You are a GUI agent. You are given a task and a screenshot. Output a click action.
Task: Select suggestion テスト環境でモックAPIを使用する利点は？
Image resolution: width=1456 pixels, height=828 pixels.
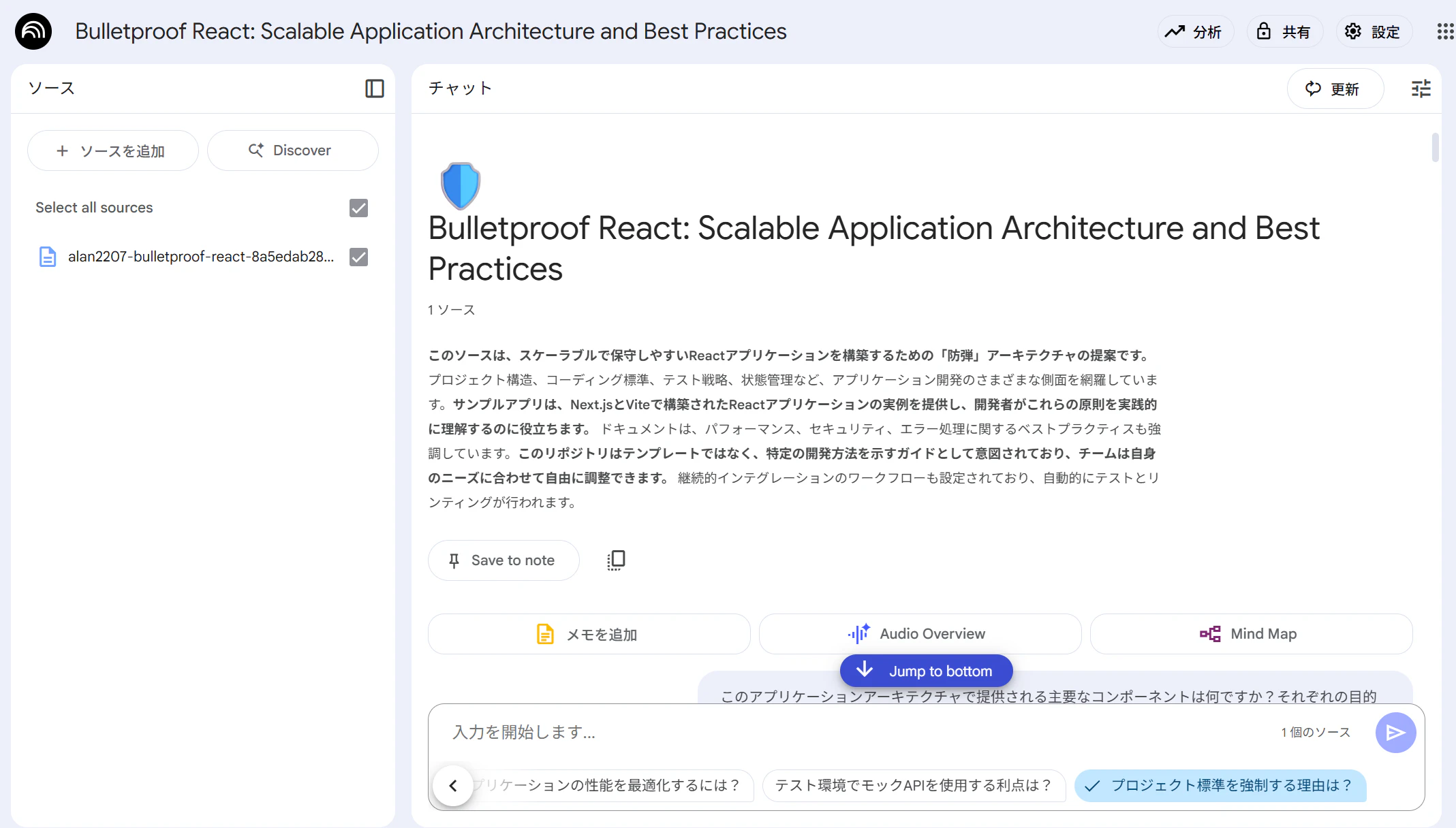914,786
